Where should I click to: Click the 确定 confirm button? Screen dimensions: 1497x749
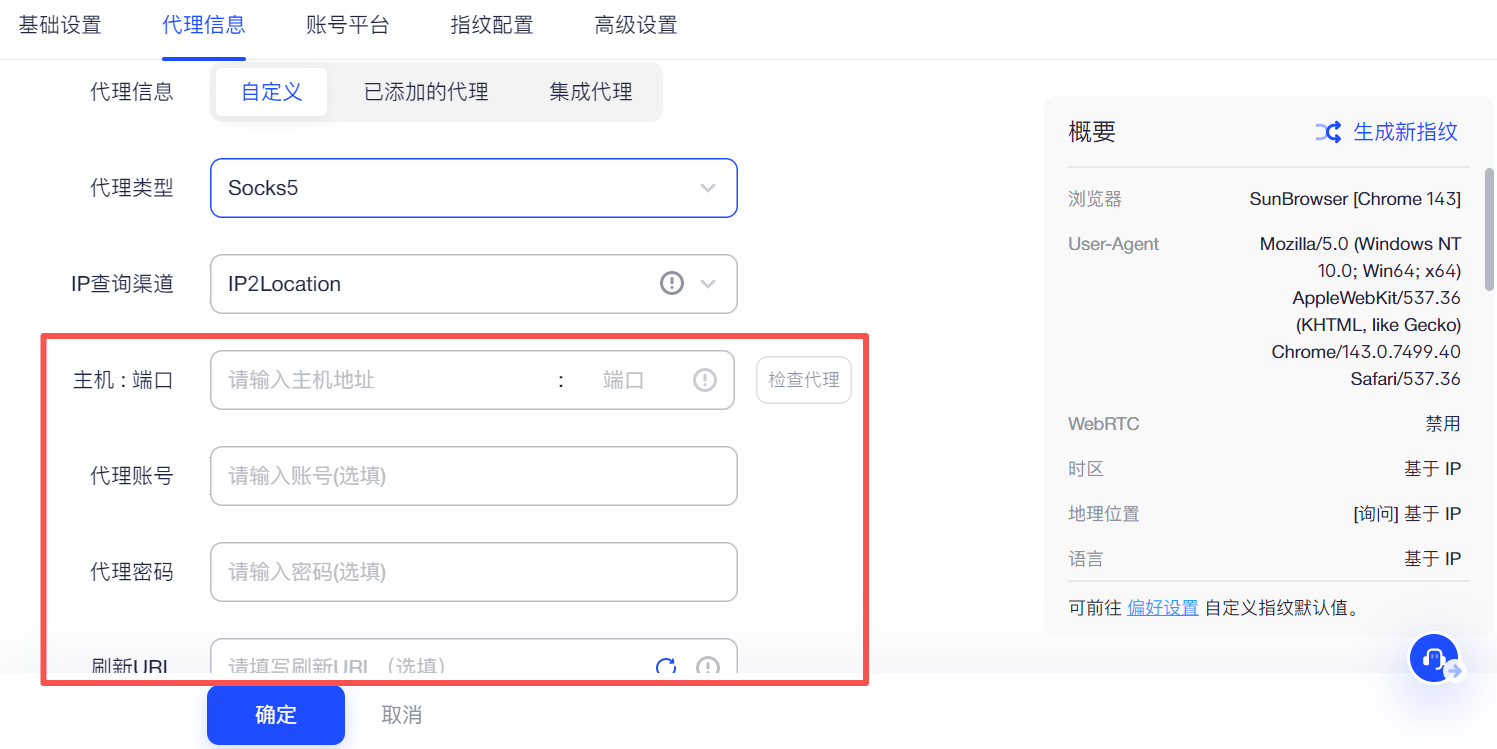(276, 715)
